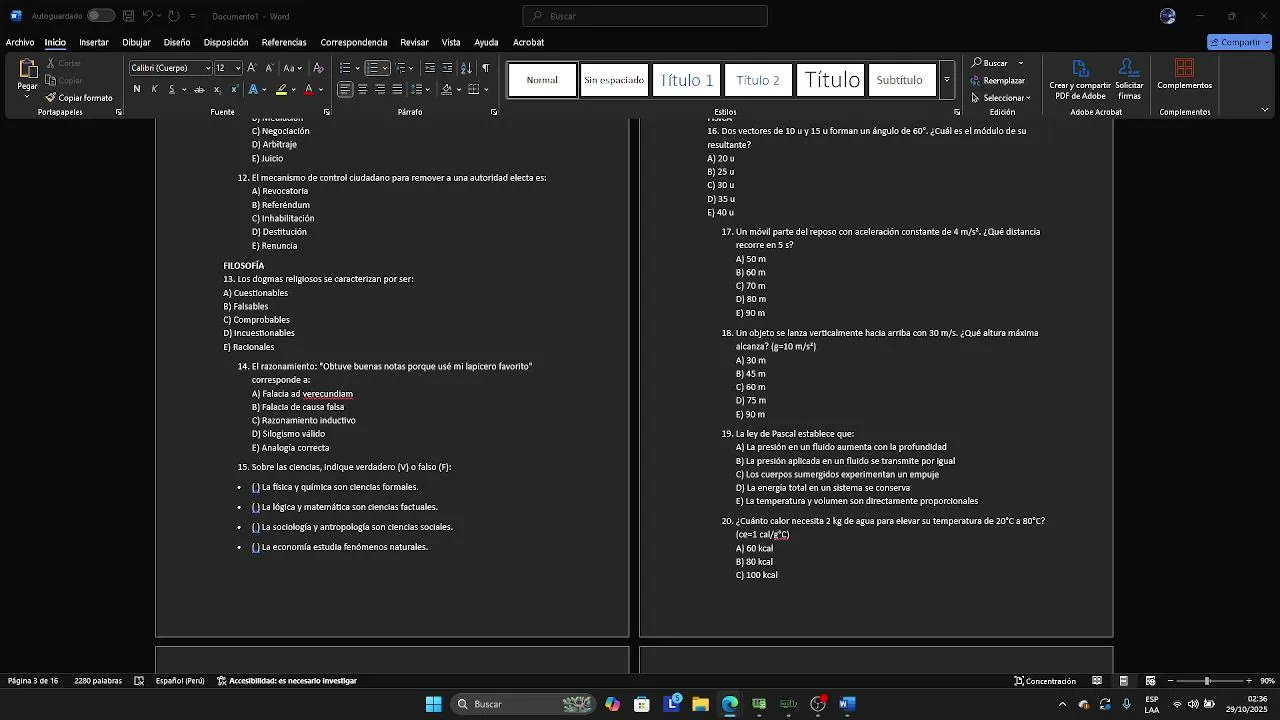This screenshot has height=720, width=1280.
Task: Open the change case Aa dropdown
Action: tap(292, 68)
